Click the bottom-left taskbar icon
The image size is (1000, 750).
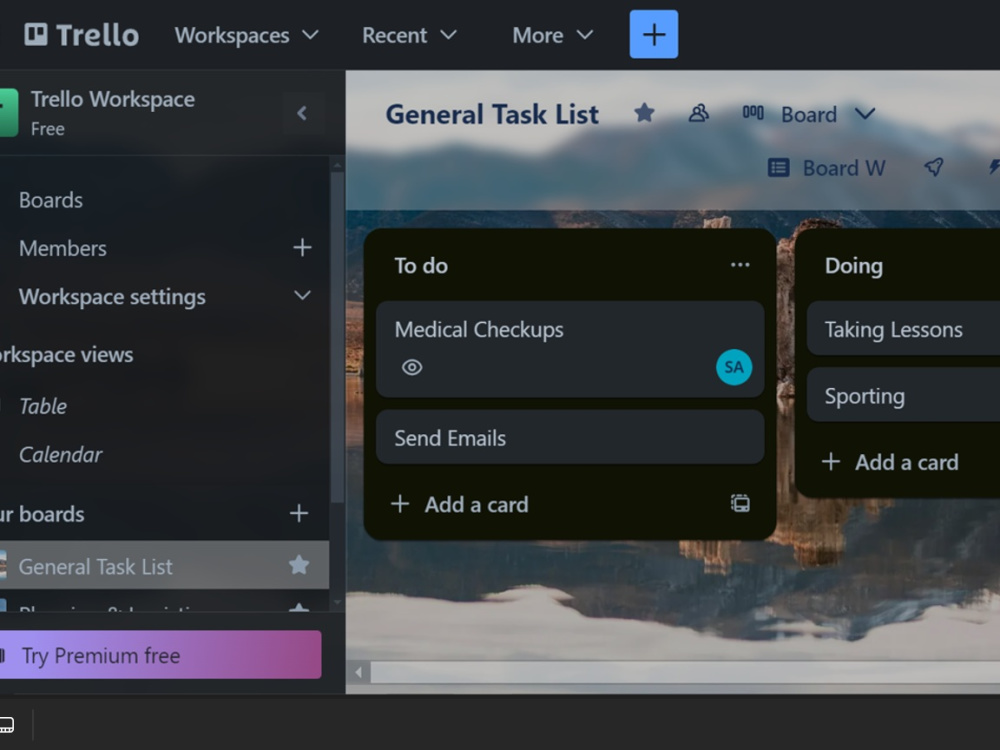point(6,724)
